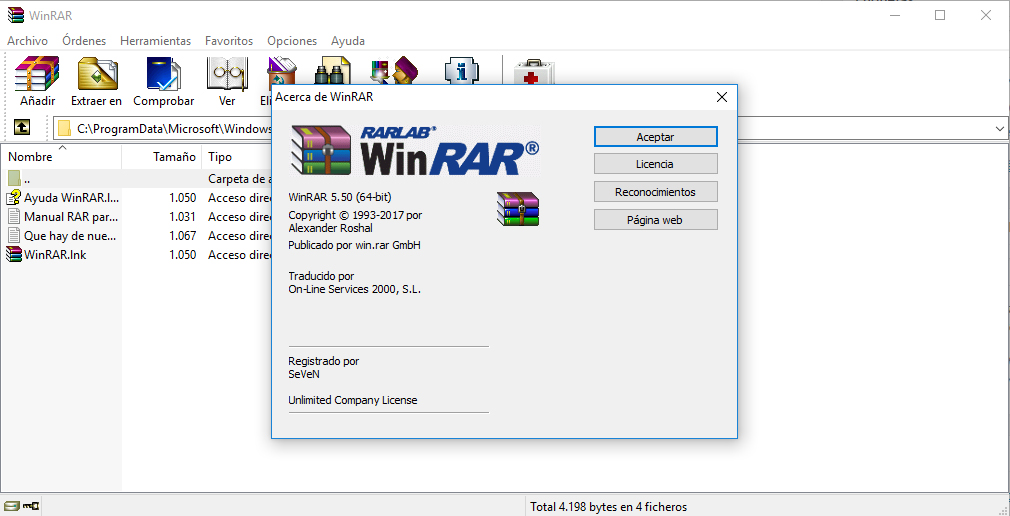Click the folder icon in address bar

point(64,128)
